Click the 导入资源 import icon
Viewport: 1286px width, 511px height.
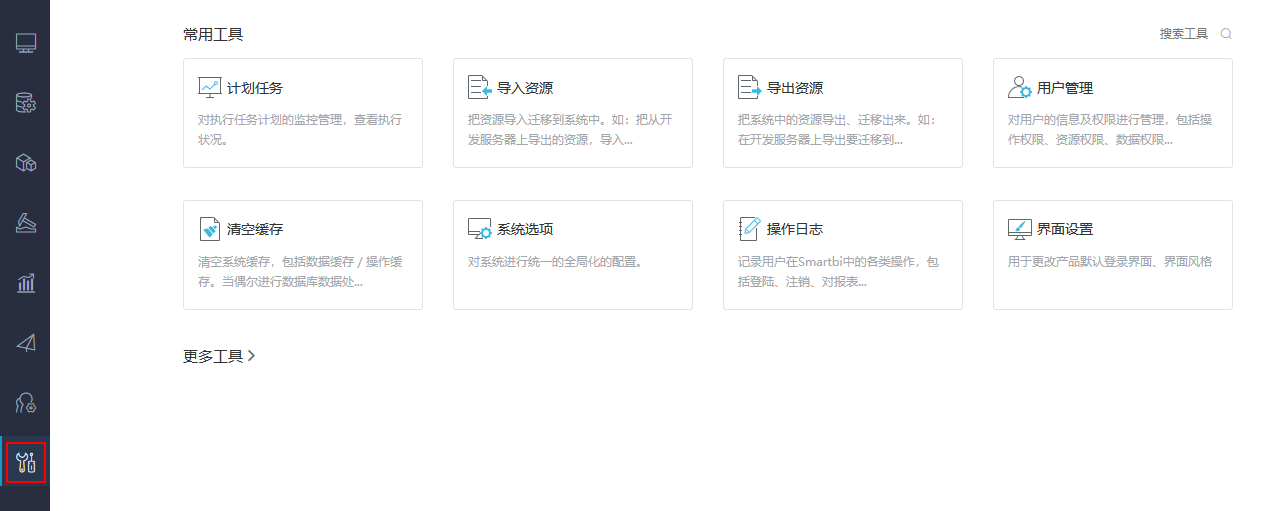[480, 87]
